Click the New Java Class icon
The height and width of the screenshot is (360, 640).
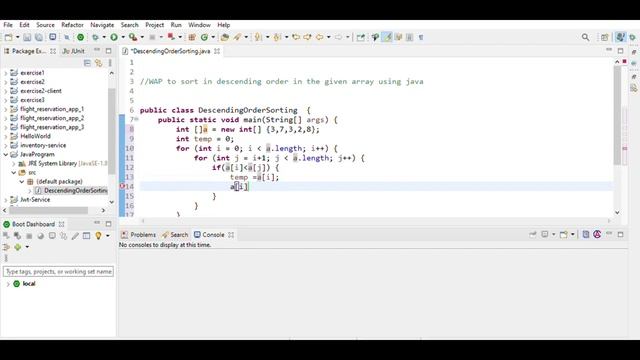pos(204,37)
